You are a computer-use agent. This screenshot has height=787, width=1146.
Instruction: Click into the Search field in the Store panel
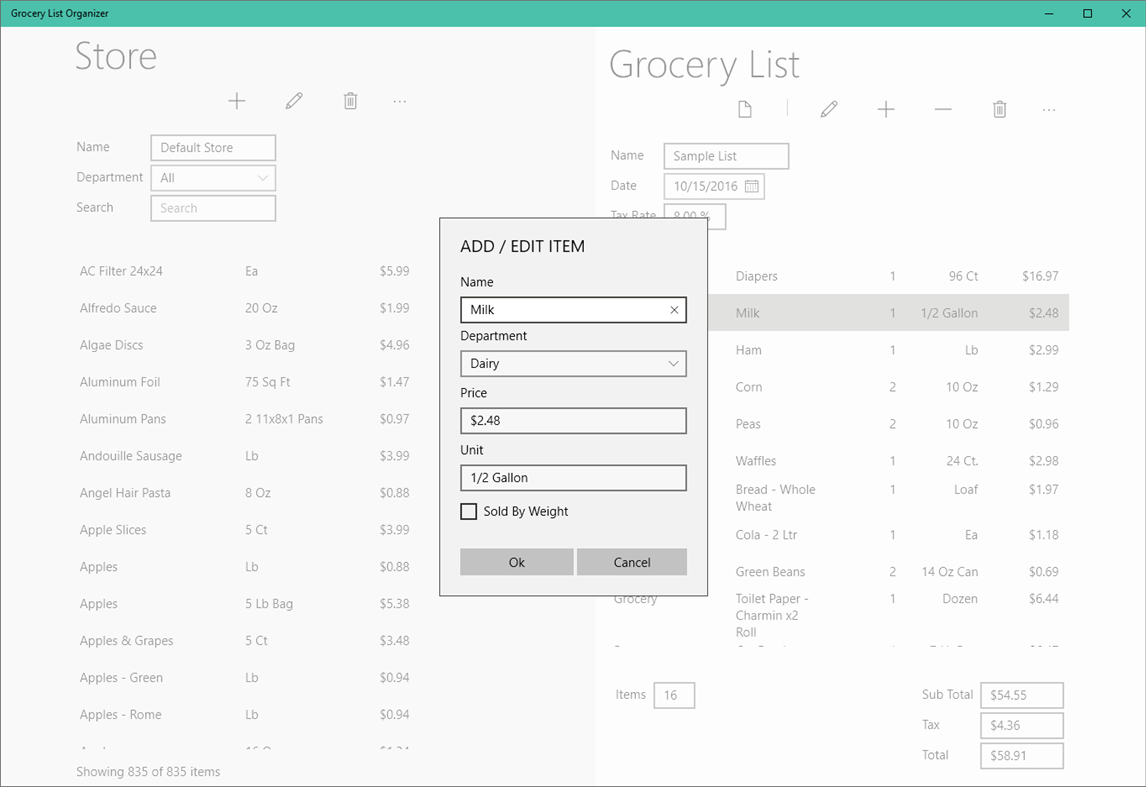(212, 208)
